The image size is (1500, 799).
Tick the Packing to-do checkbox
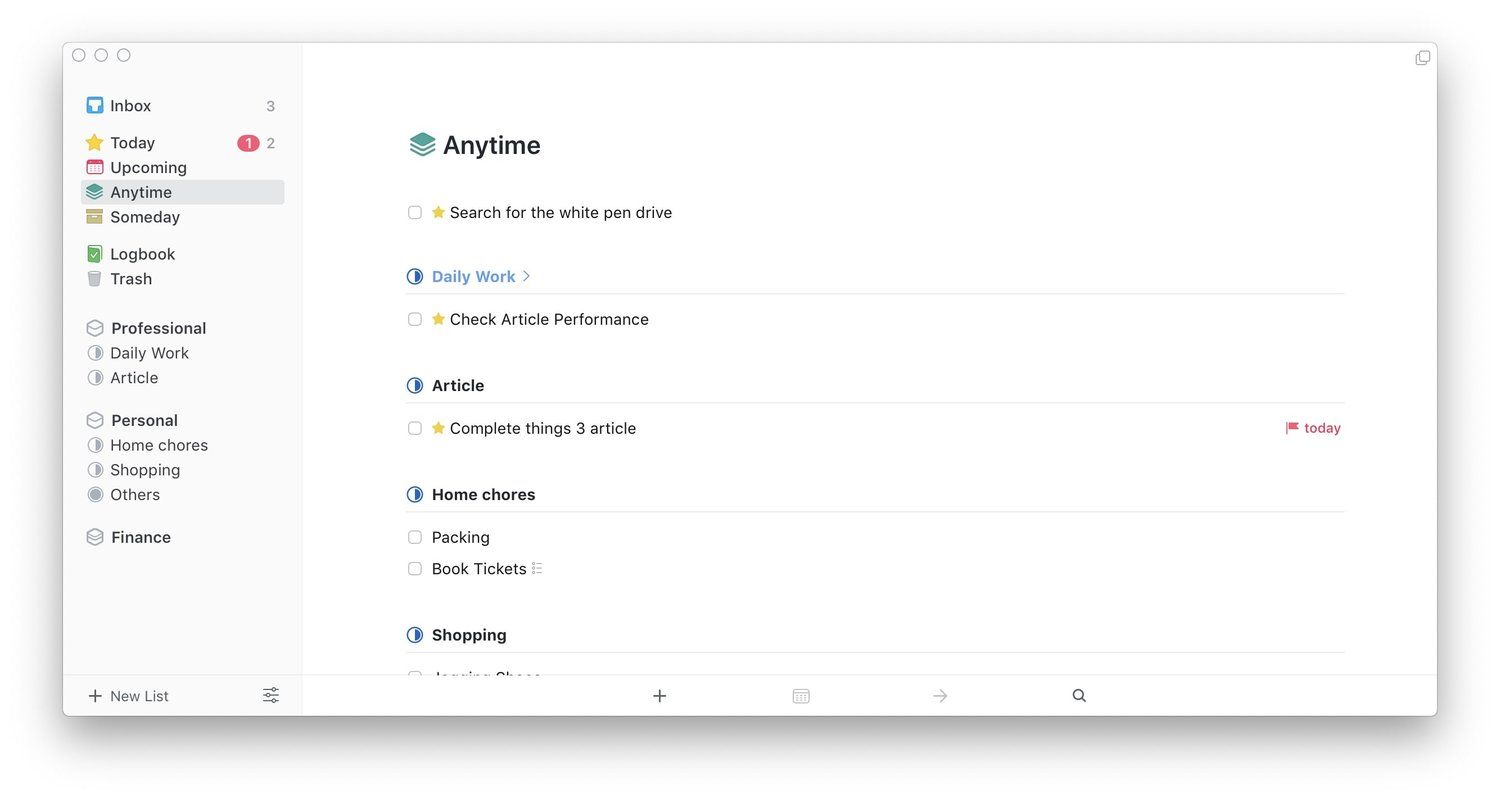click(415, 538)
